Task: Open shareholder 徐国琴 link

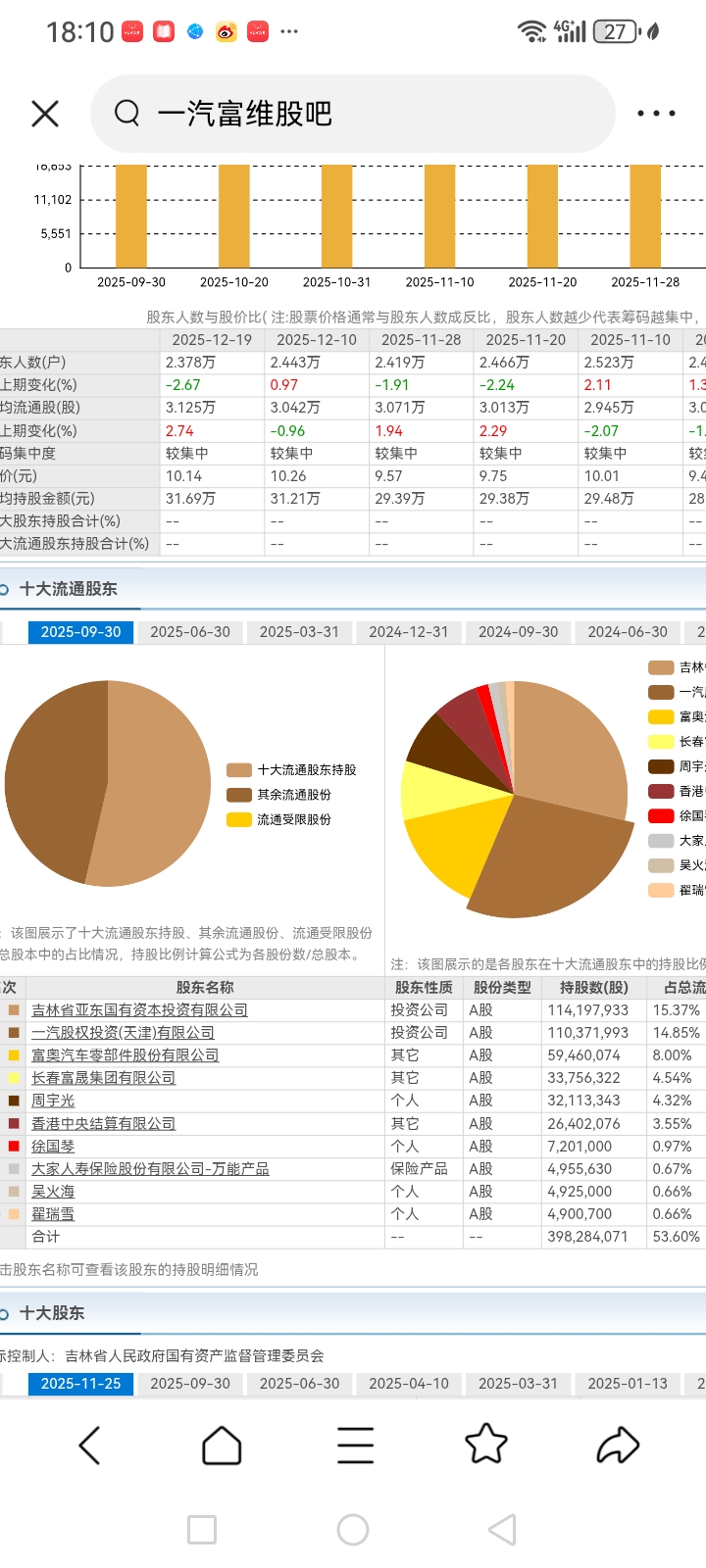Action: [x=53, y=1147]
